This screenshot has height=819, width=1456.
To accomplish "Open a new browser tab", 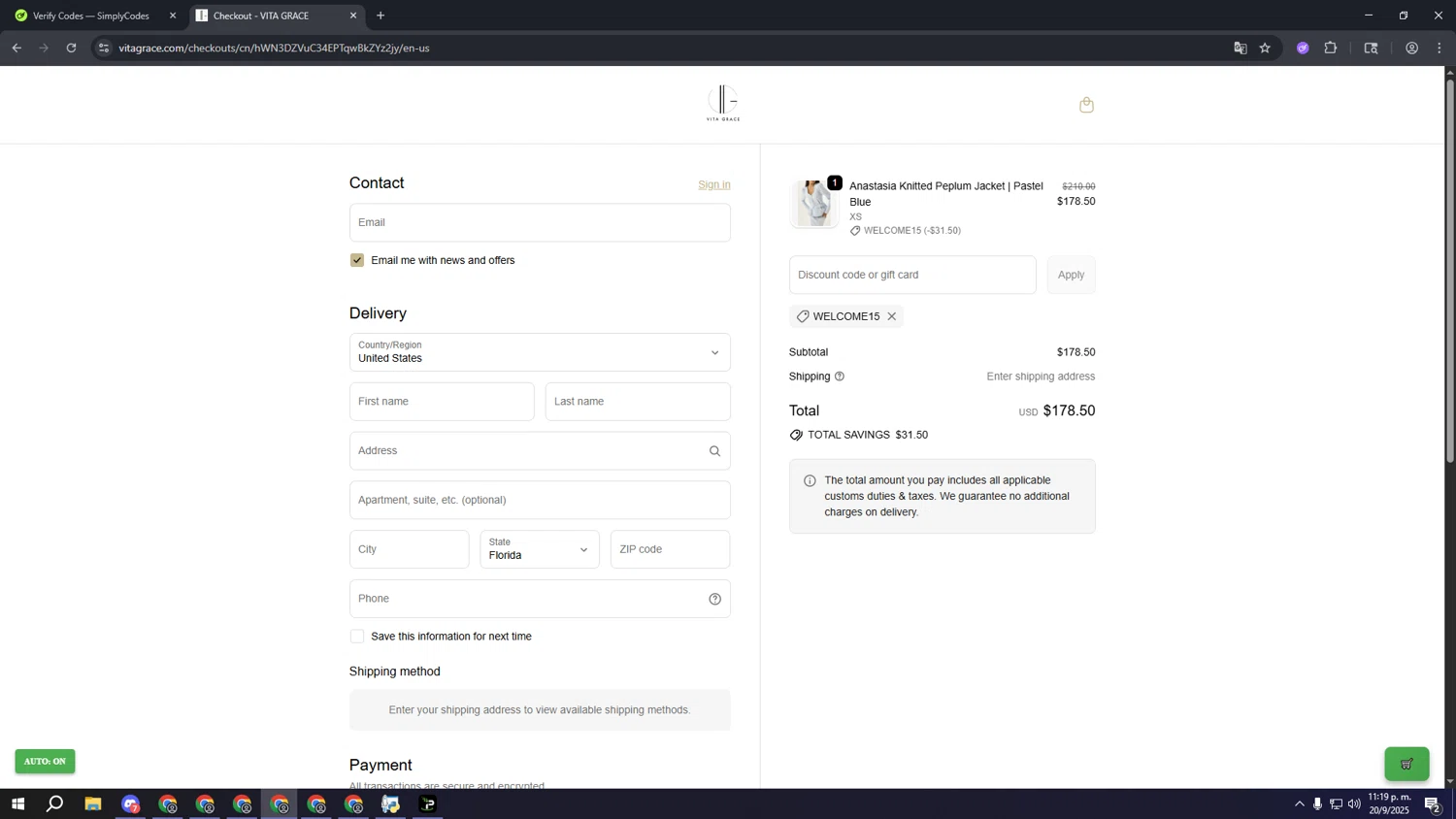I will click(381, 16).
